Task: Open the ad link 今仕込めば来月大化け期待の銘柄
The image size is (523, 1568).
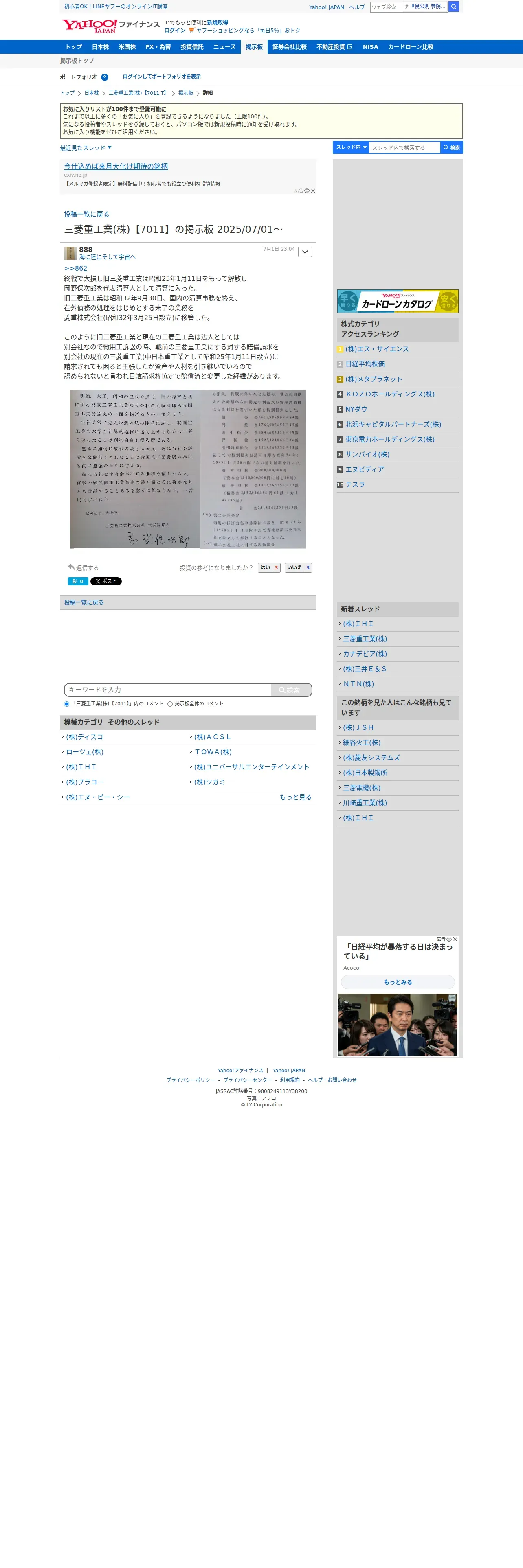Action: tap(116, 166)
